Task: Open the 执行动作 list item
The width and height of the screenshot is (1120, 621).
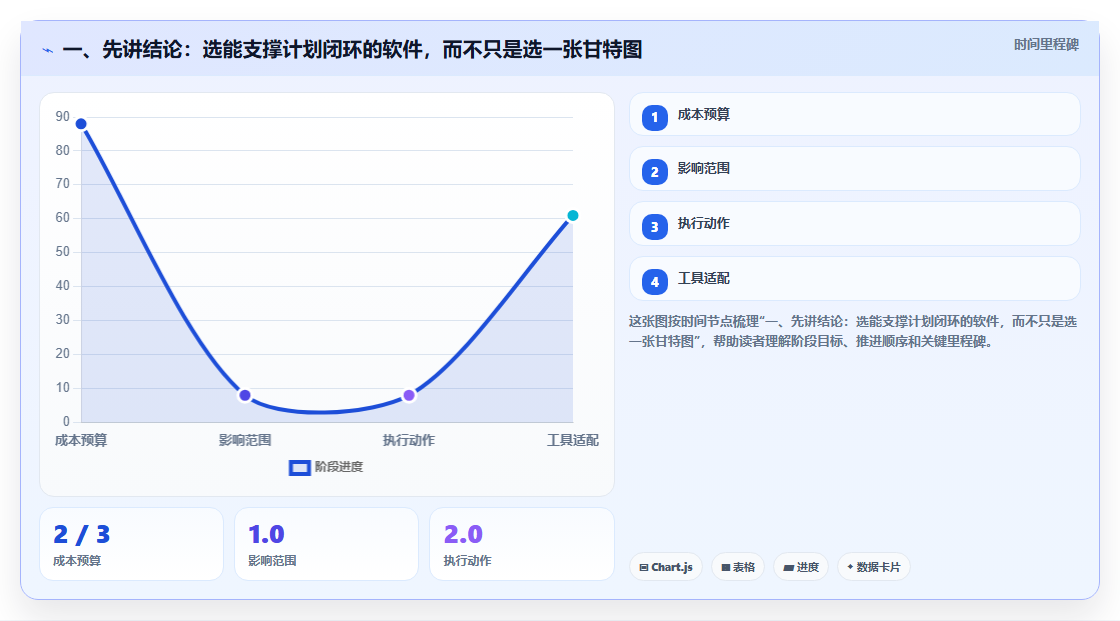Action: tap(854, 224)
